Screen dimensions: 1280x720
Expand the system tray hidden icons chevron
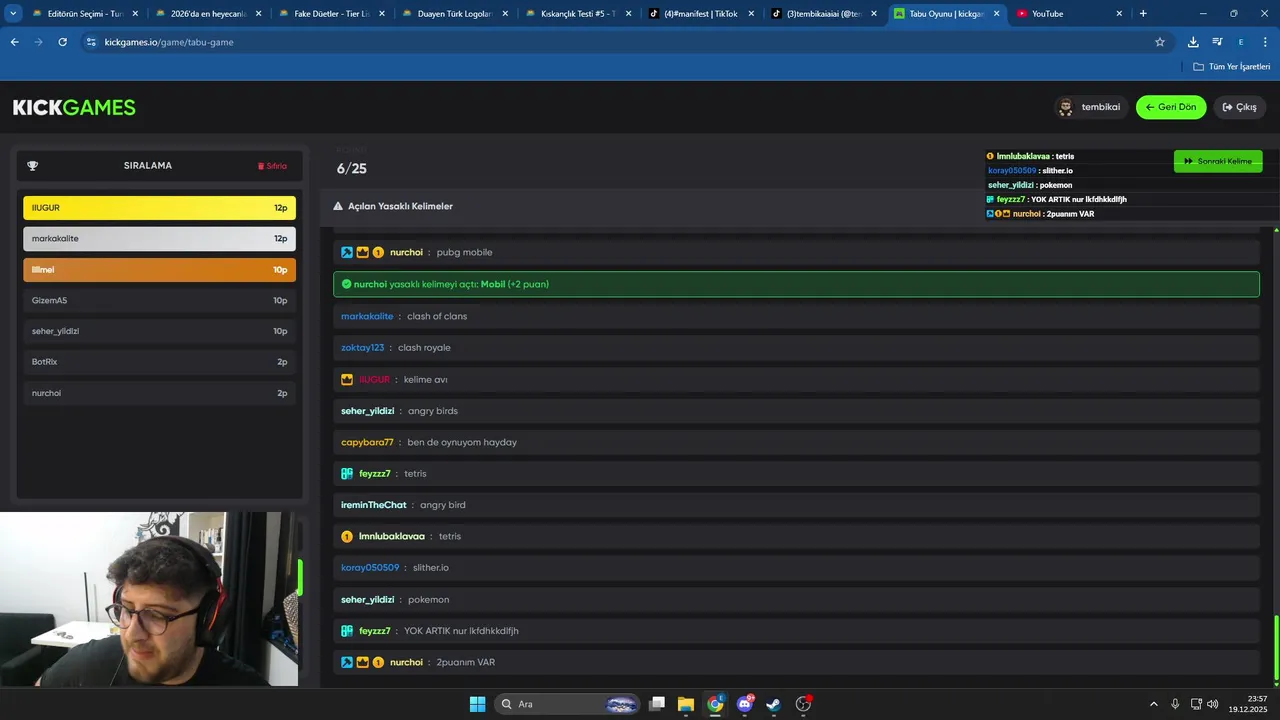tap(1153, 704)
